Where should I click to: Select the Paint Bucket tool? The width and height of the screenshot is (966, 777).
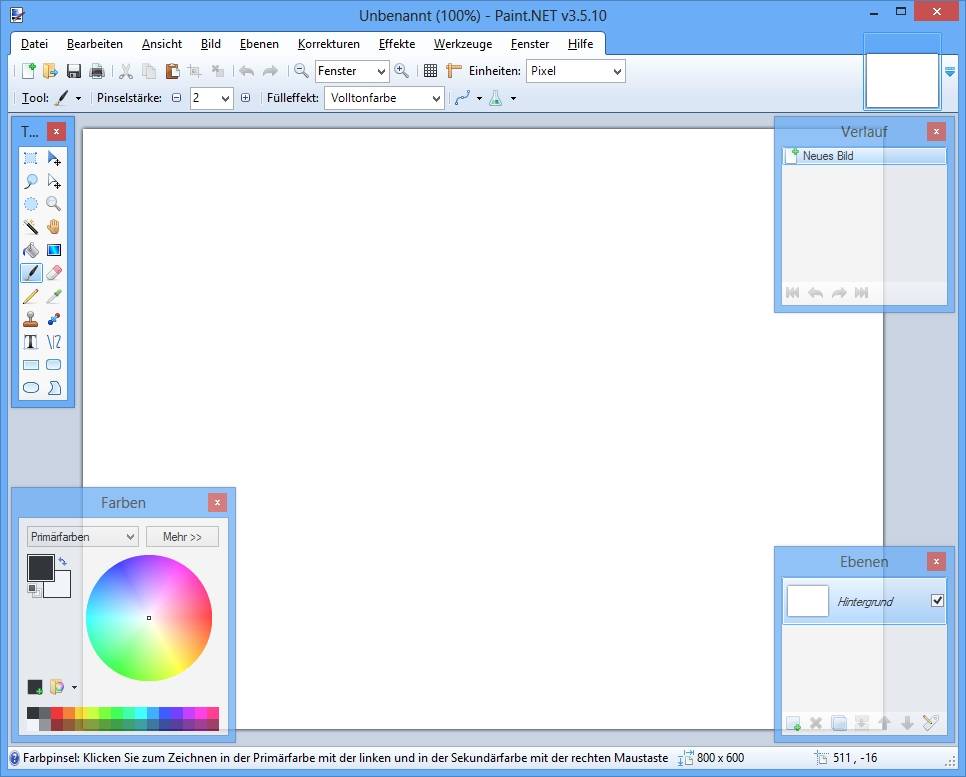31,250
